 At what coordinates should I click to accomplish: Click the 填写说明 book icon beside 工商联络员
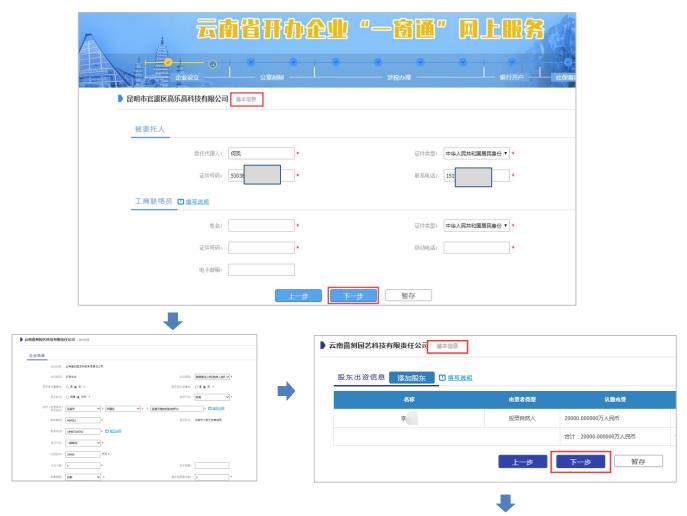(181, 202)
